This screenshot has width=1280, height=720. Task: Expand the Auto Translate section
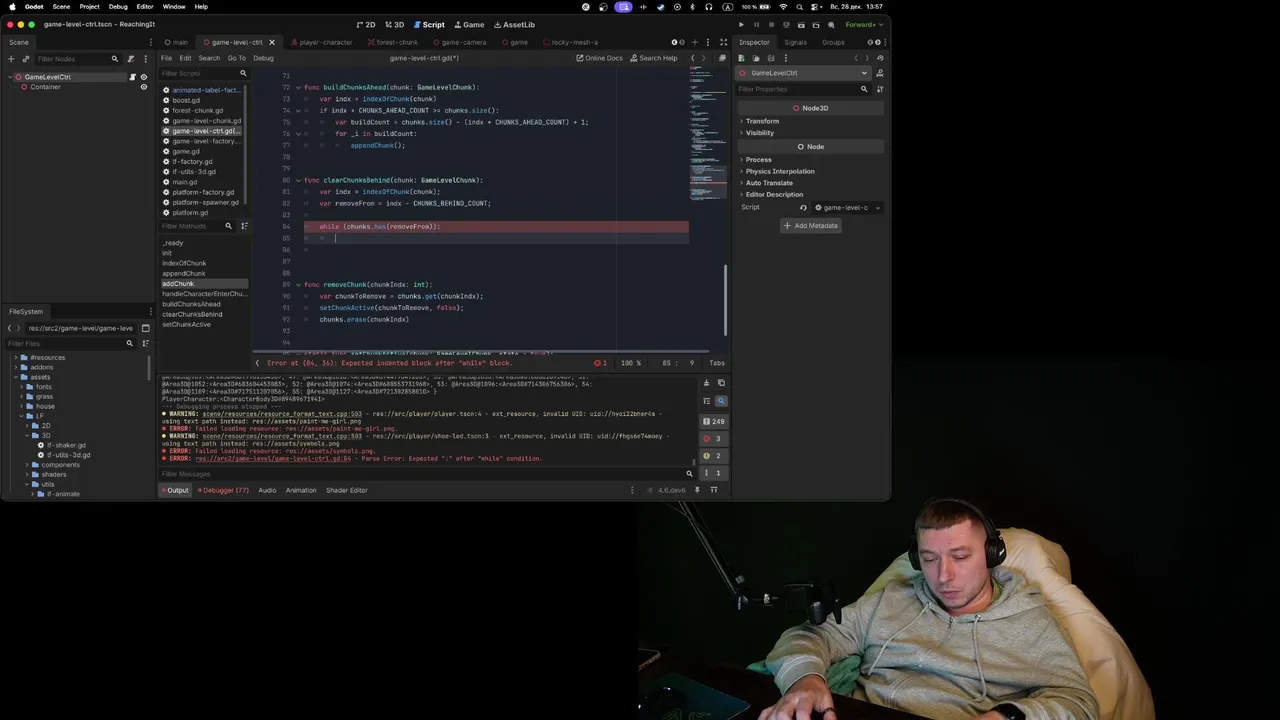pos(768,183)
